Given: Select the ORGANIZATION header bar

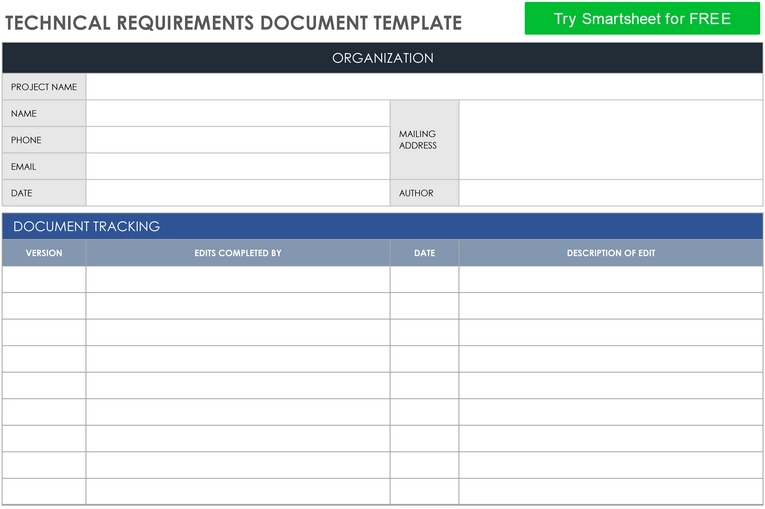Looking at the screenshot, I should pos(382,58).
